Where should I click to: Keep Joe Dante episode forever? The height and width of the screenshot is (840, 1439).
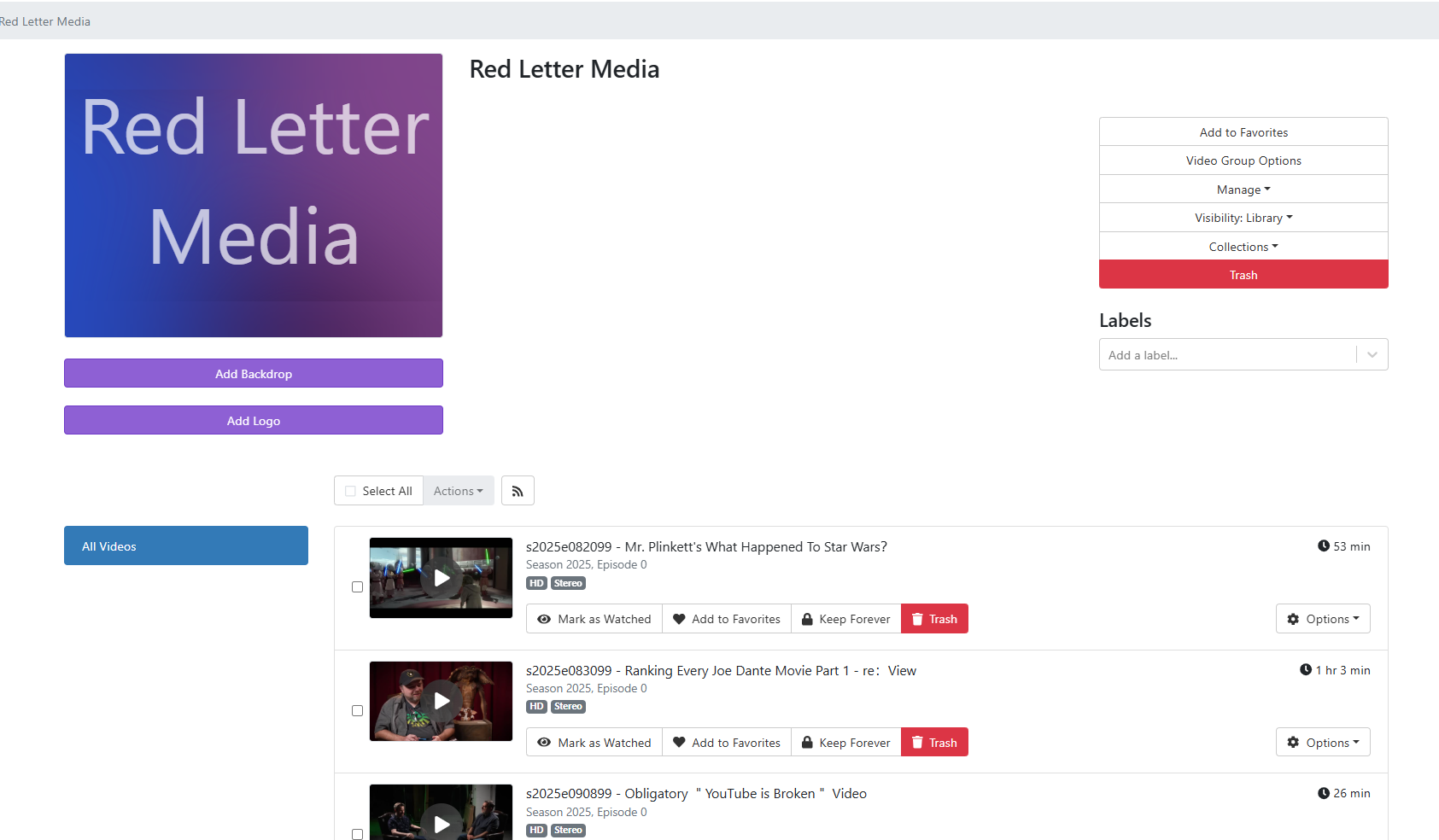845,743
